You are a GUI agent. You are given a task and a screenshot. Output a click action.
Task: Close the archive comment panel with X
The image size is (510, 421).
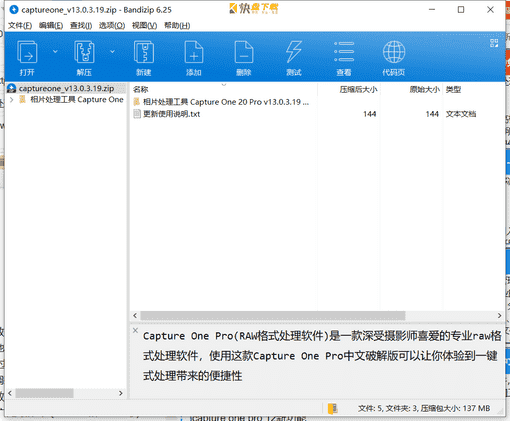[135, 330]
